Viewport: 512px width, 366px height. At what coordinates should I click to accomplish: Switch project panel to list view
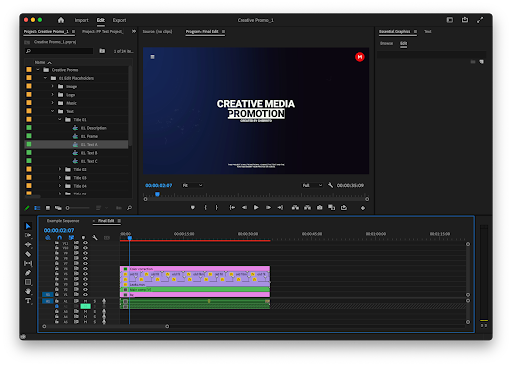coord(37,208)
